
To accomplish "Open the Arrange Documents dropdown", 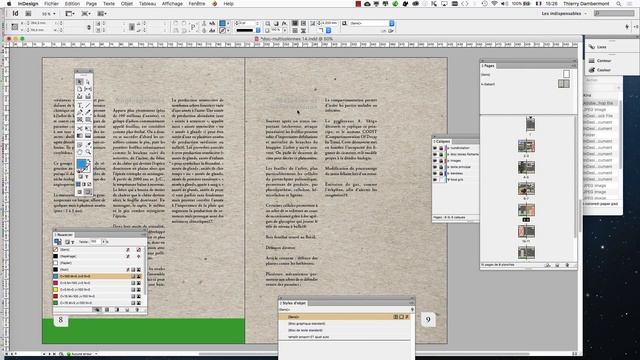I will point(102,13).
